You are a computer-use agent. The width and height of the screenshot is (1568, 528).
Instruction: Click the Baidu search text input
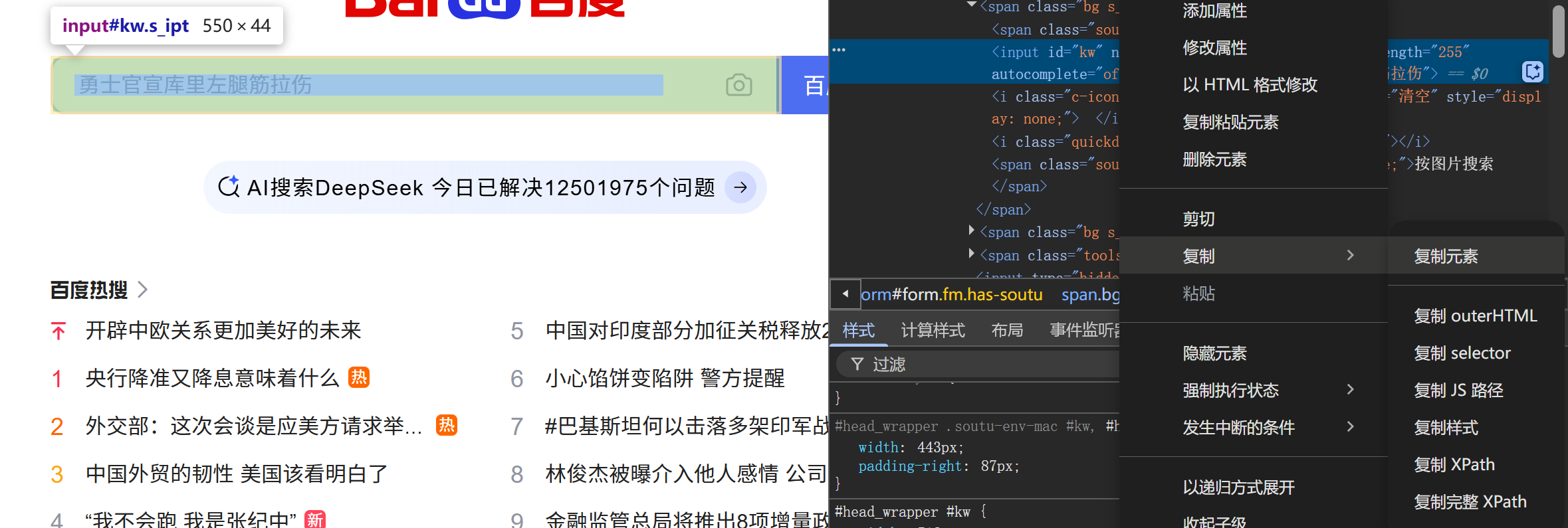point(415,85)
